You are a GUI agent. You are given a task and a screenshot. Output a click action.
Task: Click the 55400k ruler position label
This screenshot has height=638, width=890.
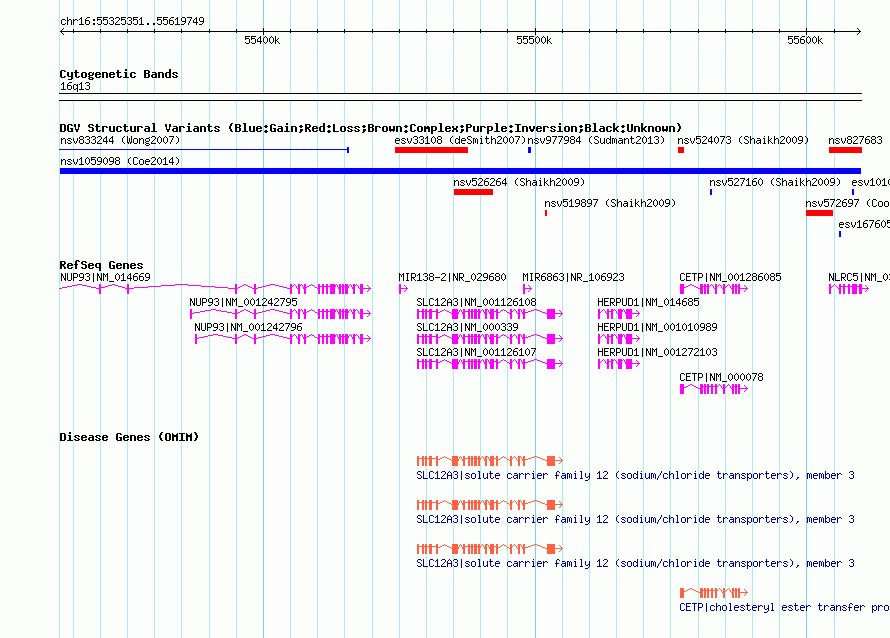tap(262, 40)
